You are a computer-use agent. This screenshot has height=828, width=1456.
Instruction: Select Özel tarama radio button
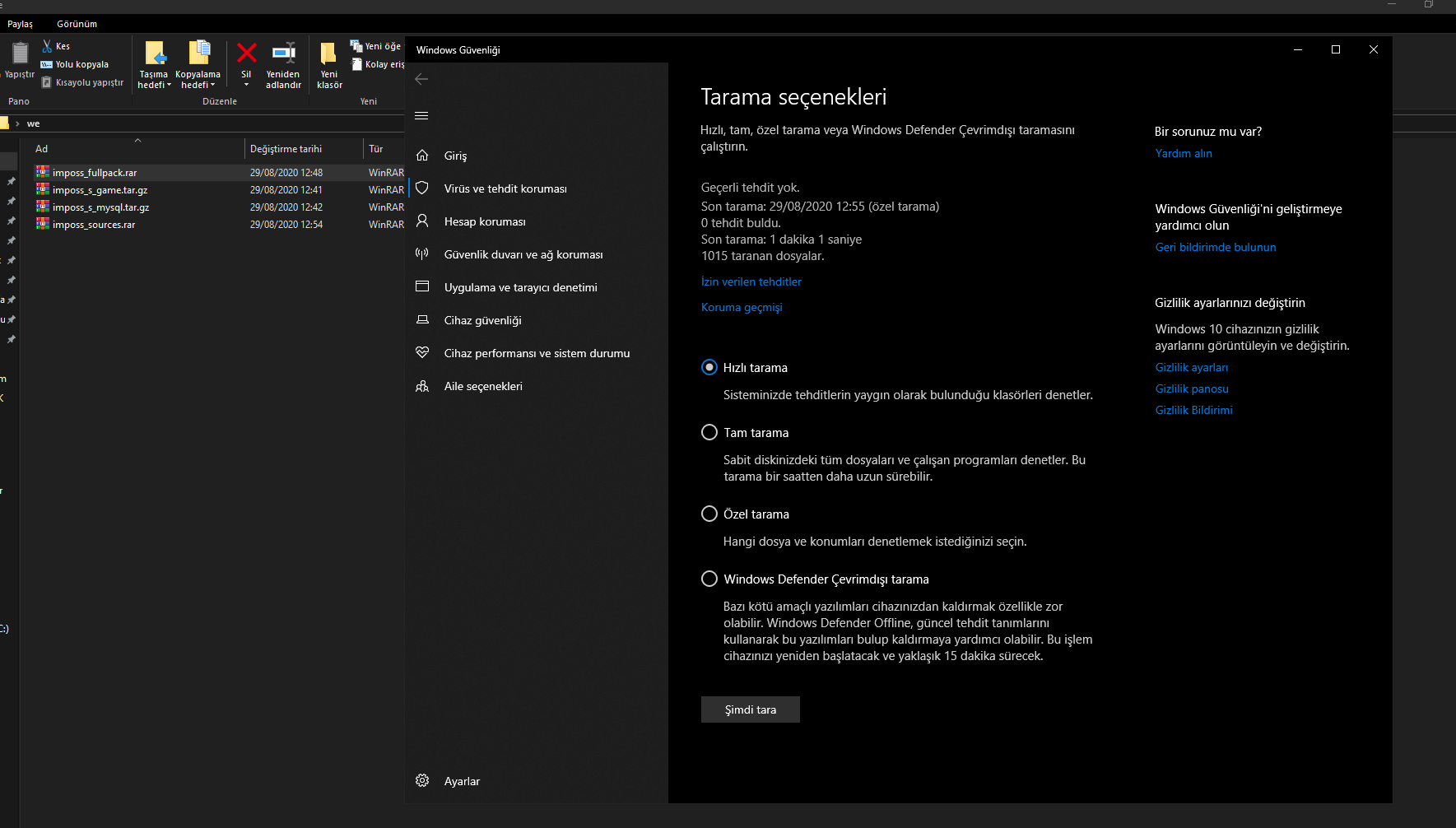[709, 514]
